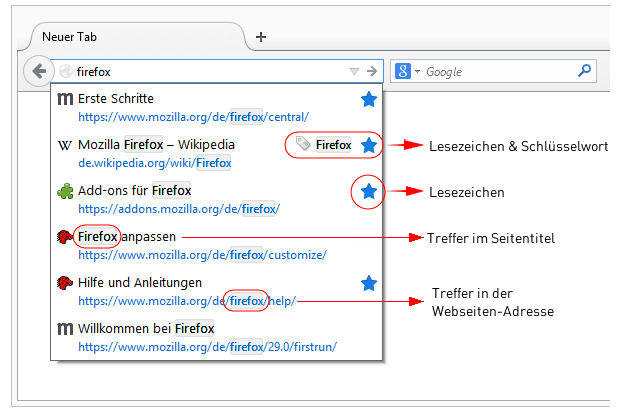Open the Google search engine selector dropdown
This screenshot has width=630, height=412.
(407, 72)
